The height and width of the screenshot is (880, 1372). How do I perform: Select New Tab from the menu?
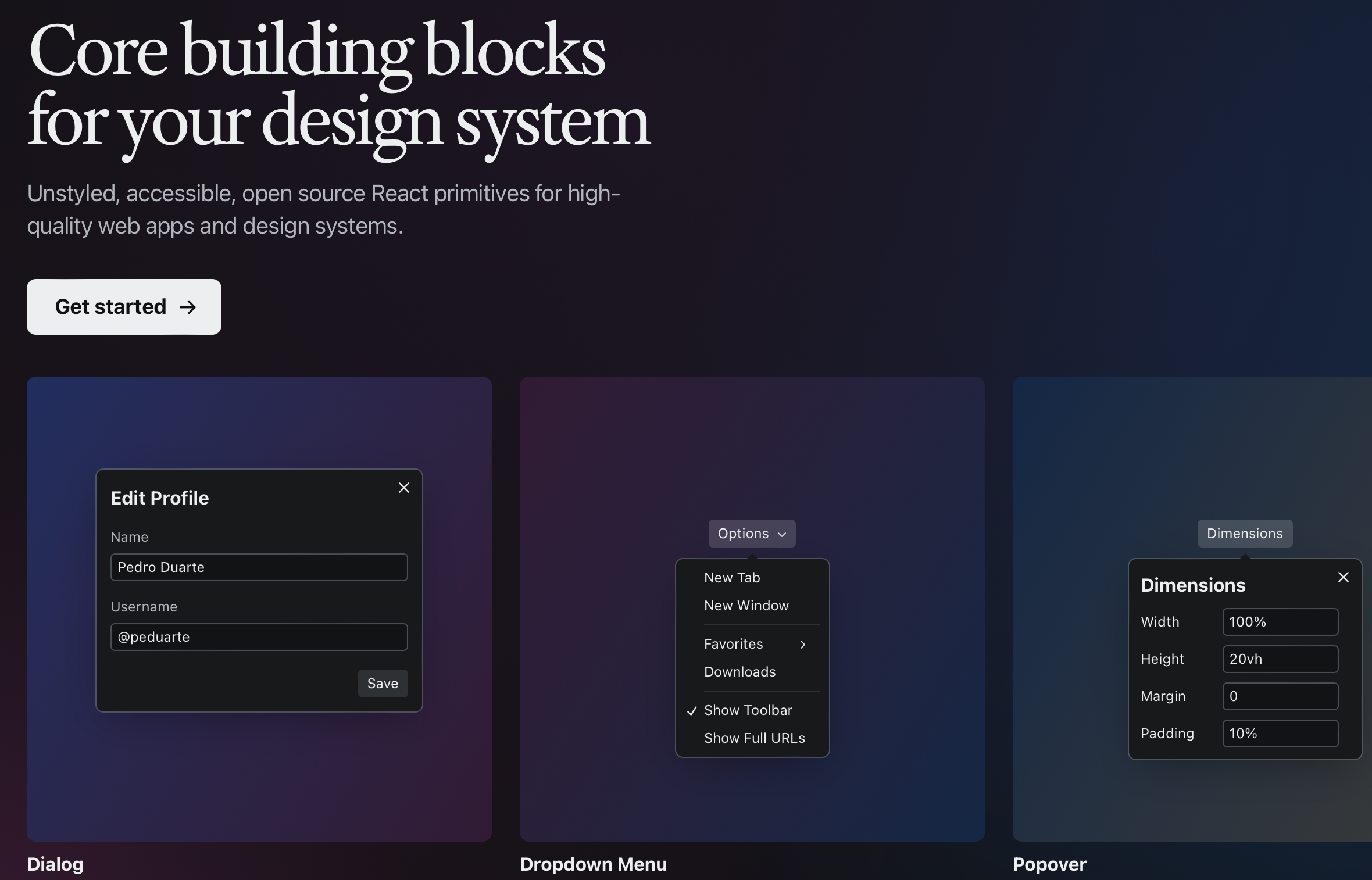pos(732,578)
